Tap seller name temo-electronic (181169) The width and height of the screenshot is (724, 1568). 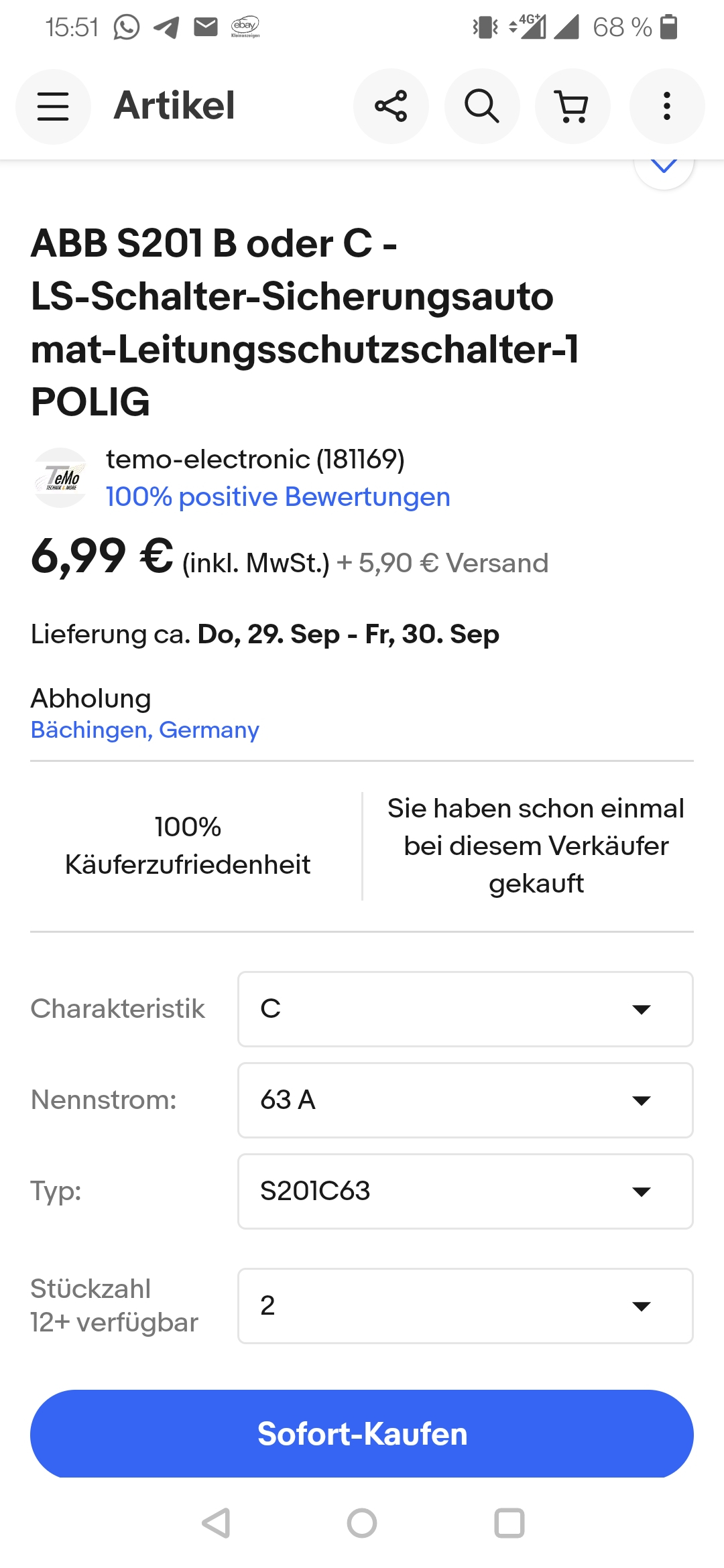(x=255, y=460)
